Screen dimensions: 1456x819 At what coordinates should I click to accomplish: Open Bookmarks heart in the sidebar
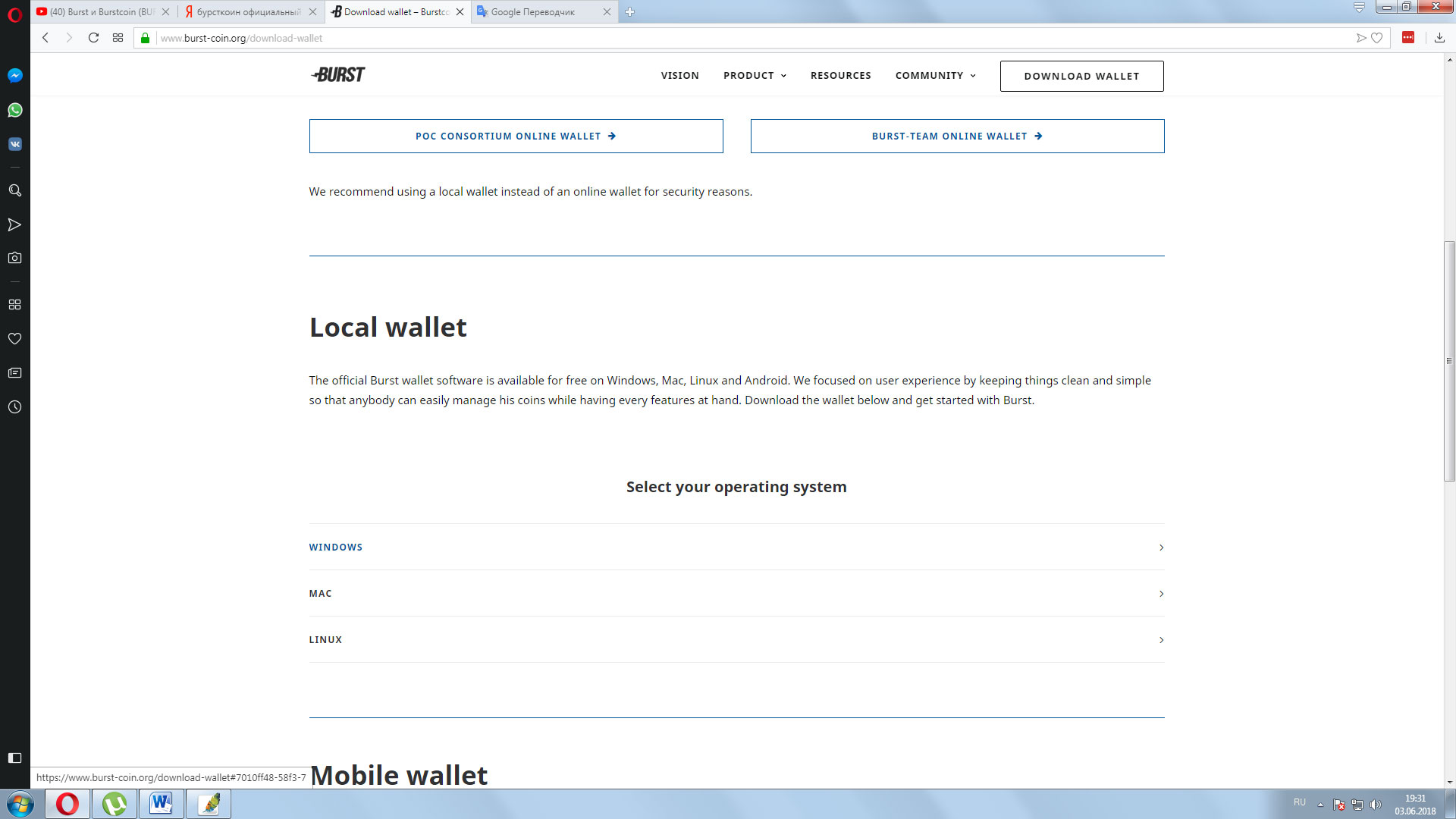14,338
